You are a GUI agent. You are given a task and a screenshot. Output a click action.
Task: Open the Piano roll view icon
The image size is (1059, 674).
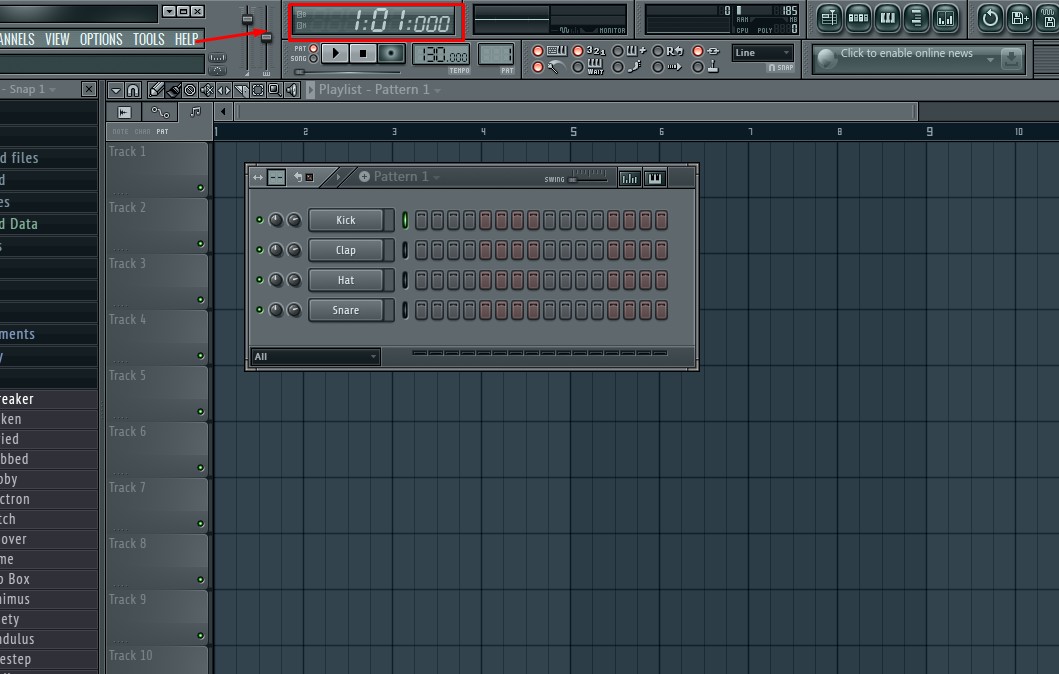pos(887,18)
